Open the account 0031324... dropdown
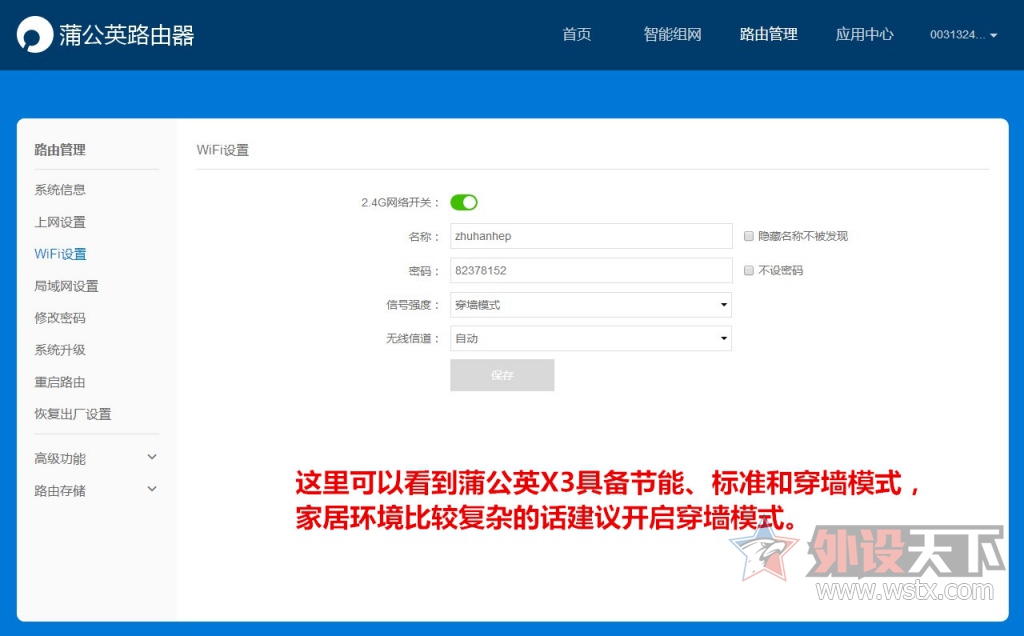This screenshot has height=636, width=1024. [963, 35]
